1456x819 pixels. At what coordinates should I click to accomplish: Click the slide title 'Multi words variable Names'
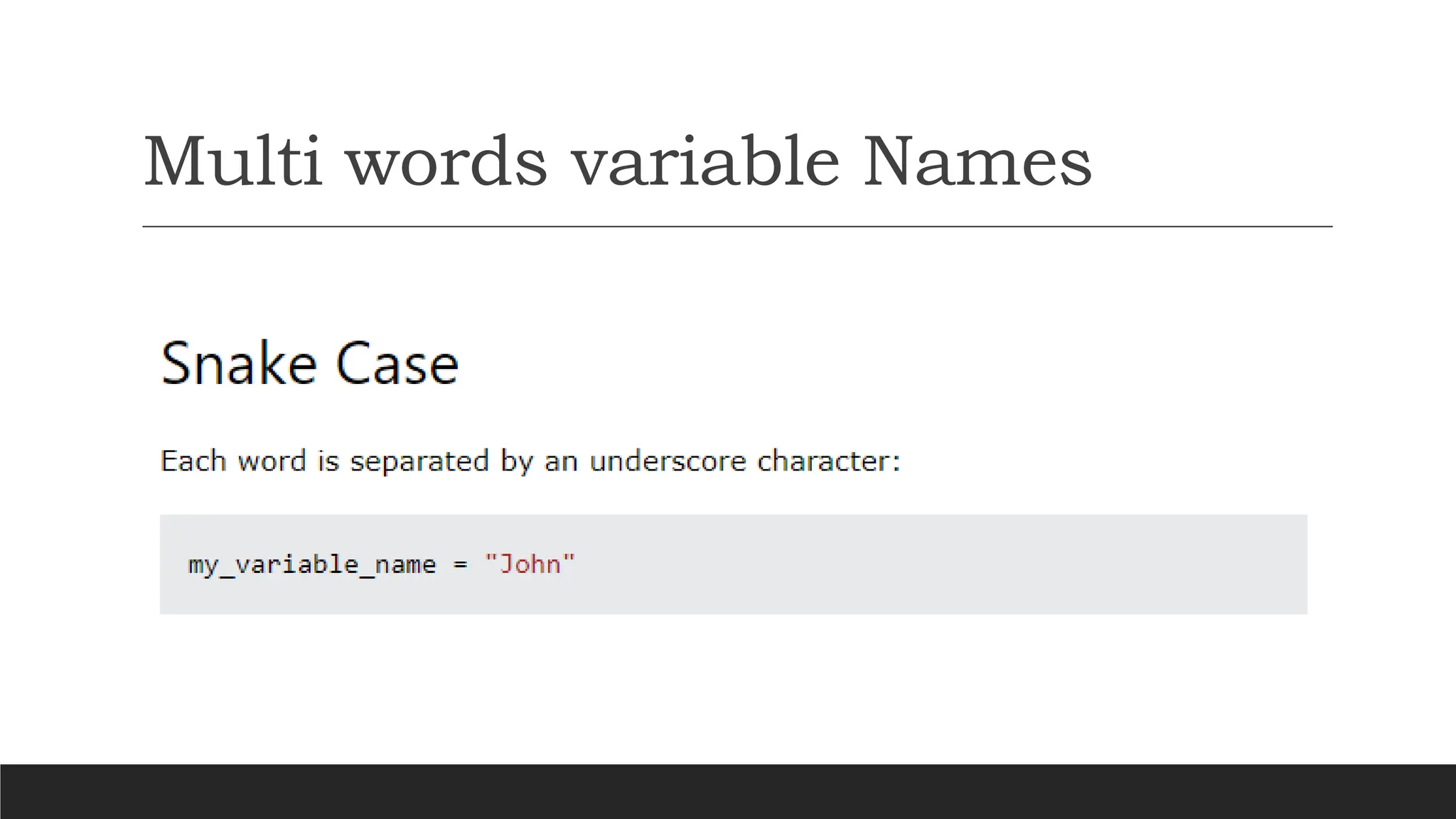(617, 161)
